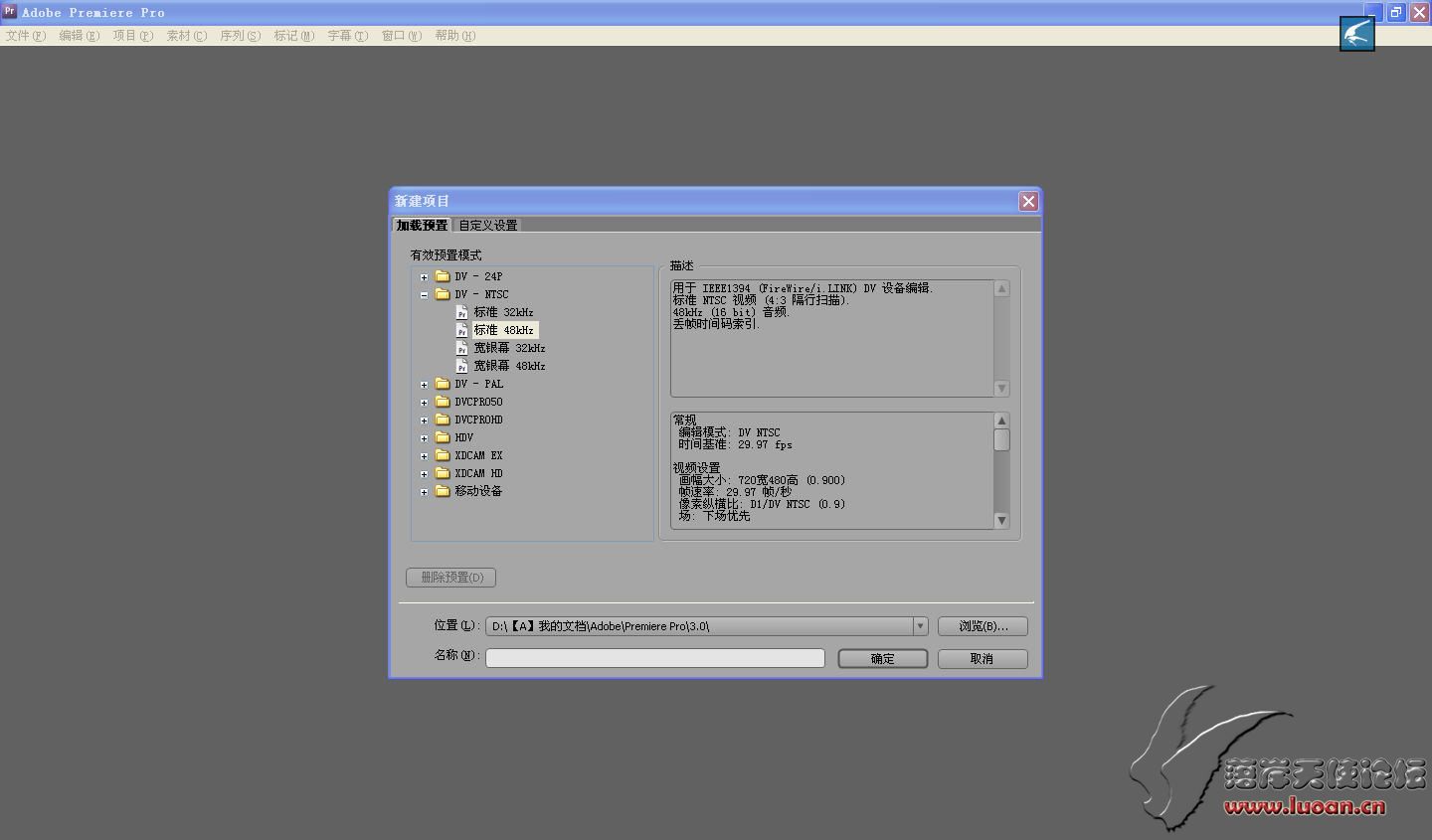
Task: Open the 文件 menu
Action: 26,36
